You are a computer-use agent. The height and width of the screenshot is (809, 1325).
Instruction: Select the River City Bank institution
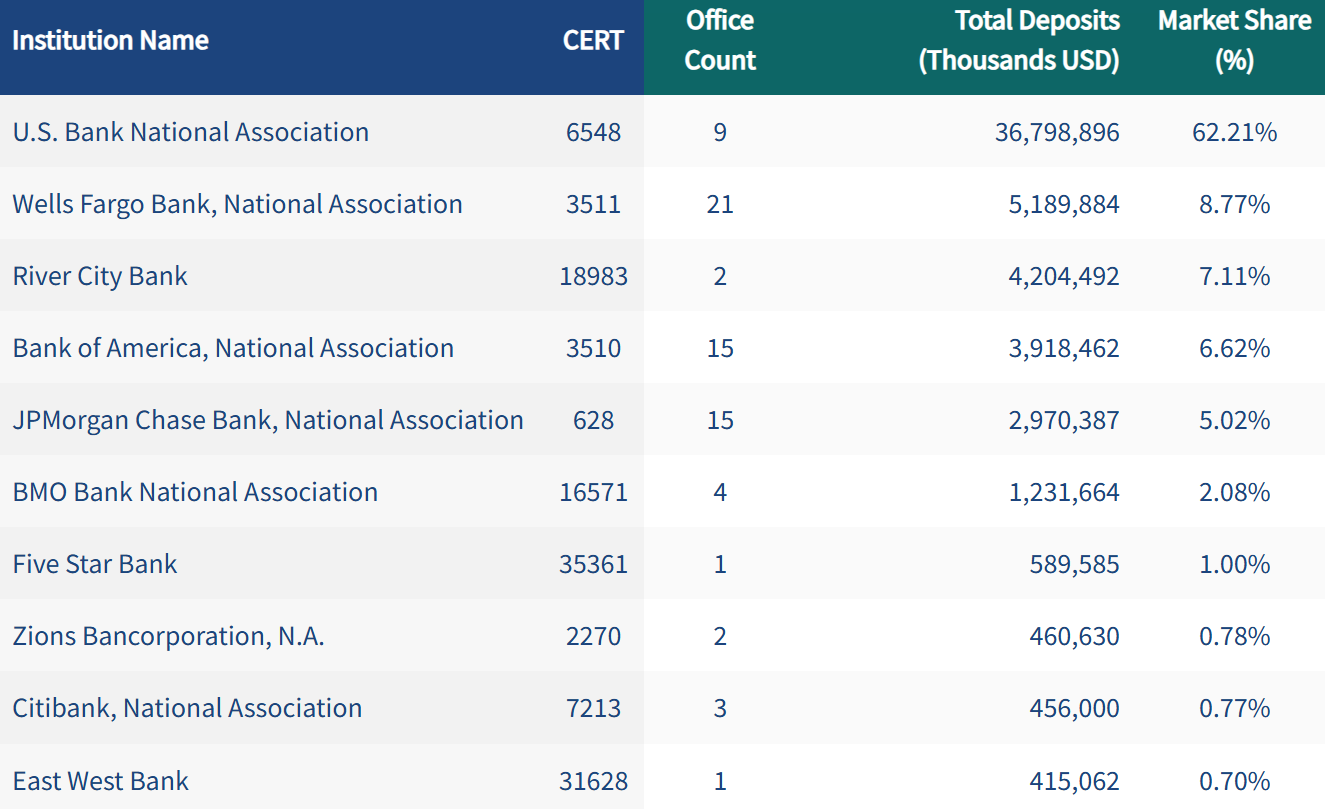[100, 276]
